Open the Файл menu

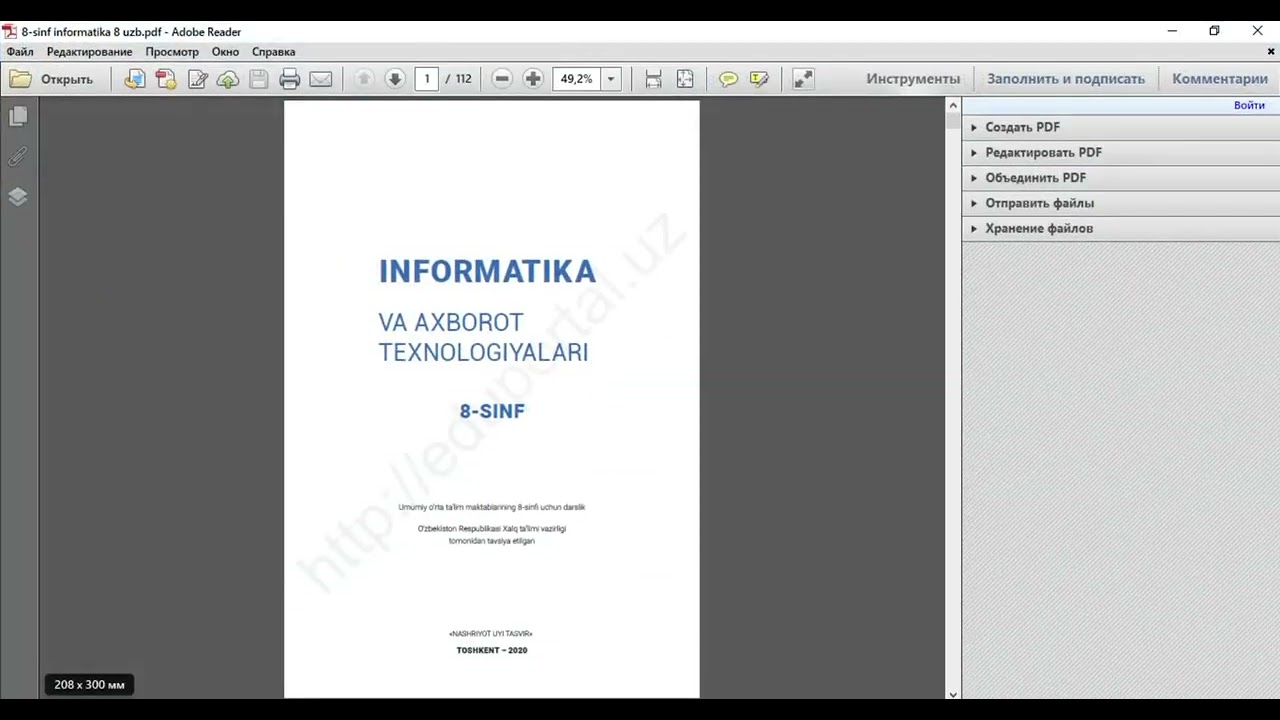click(x=20, y=52)
